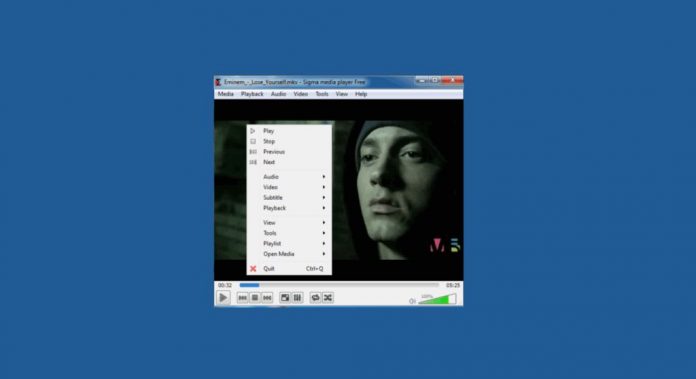Toggle loop repeat mode button
The width and height of the screenshot is (696, 379).
click(x=315, y=298)
